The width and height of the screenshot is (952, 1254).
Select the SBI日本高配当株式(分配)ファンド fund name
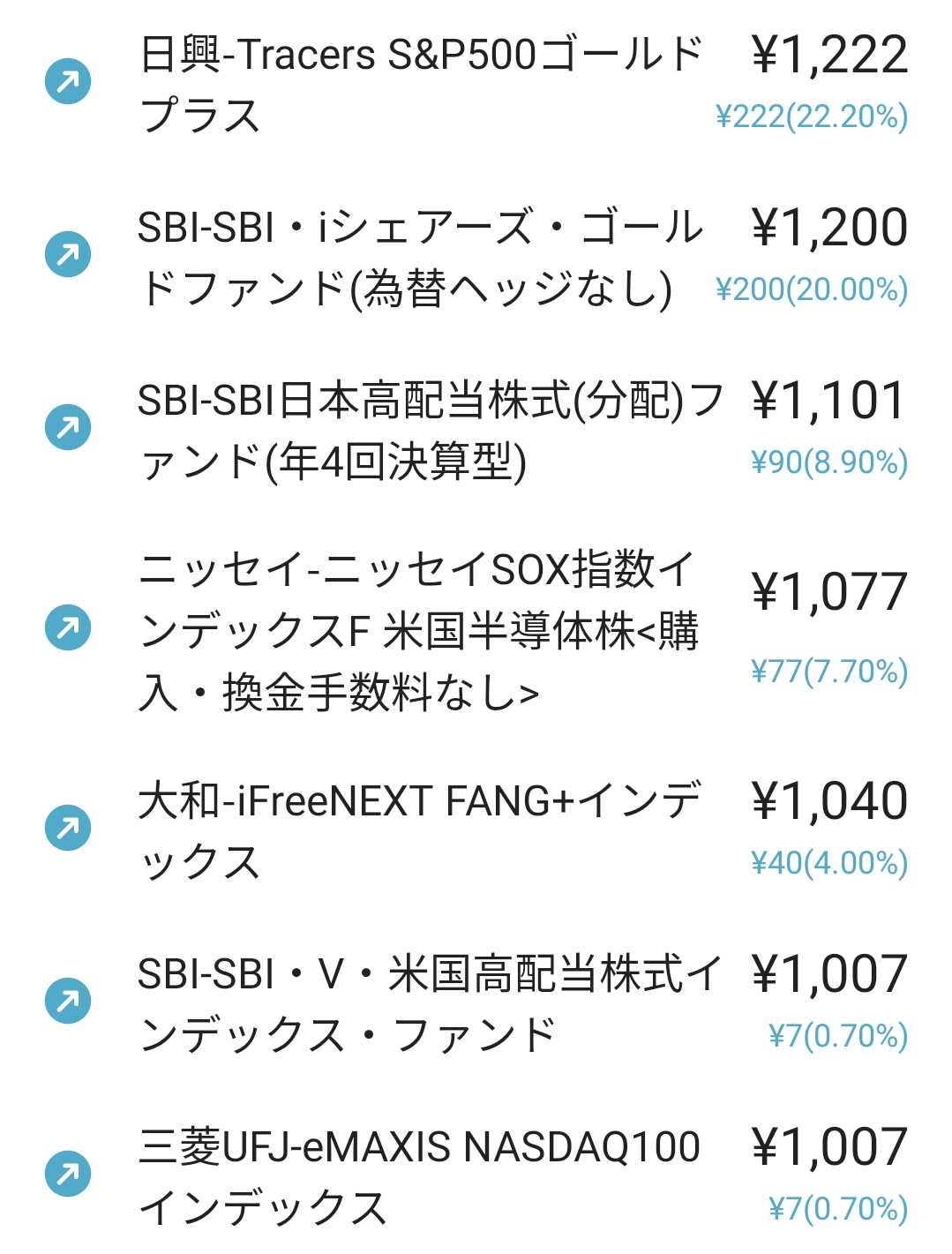428,430
